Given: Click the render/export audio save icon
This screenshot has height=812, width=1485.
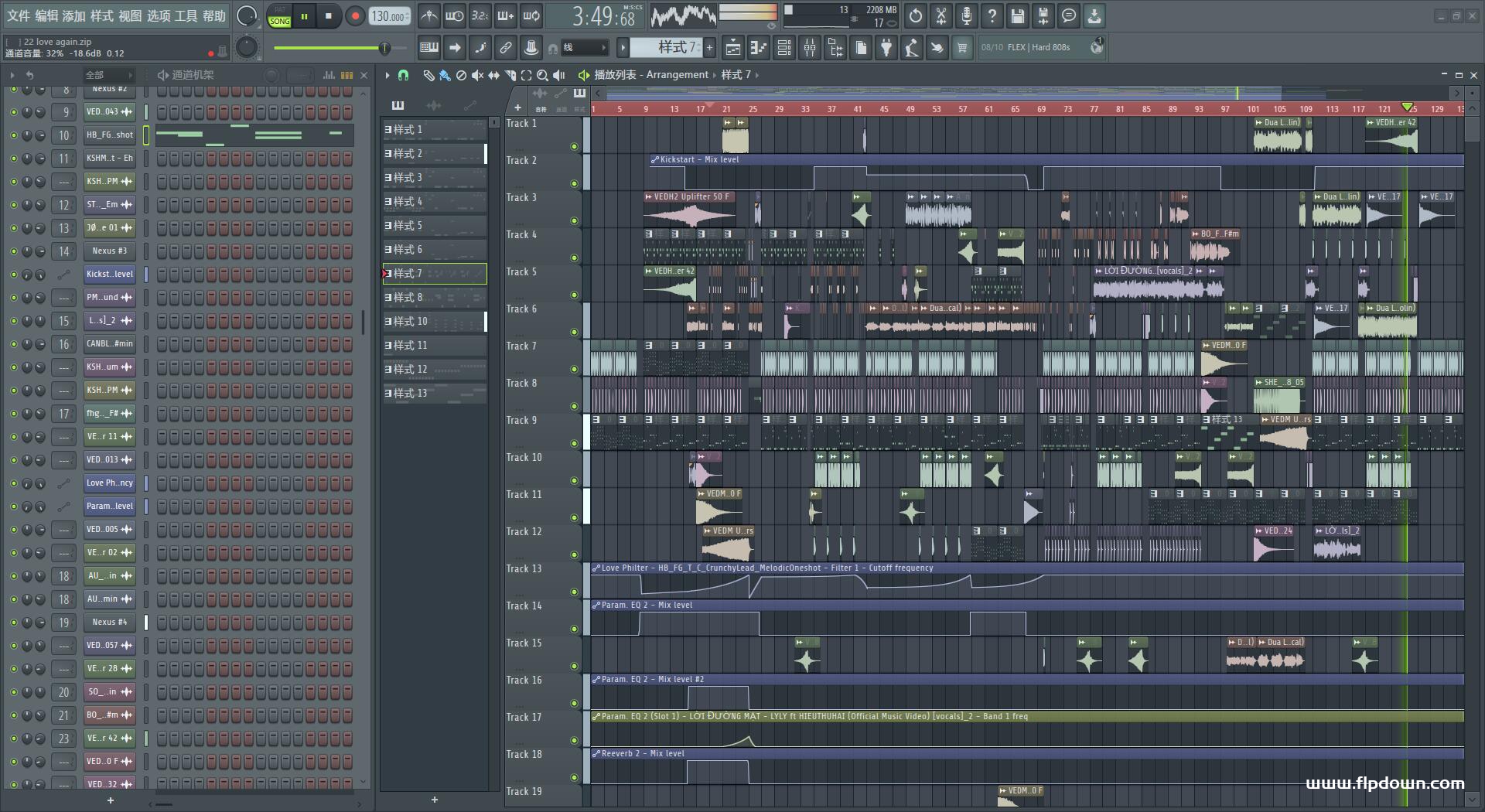Looking at the screenshot, I should pos(1043,15).
